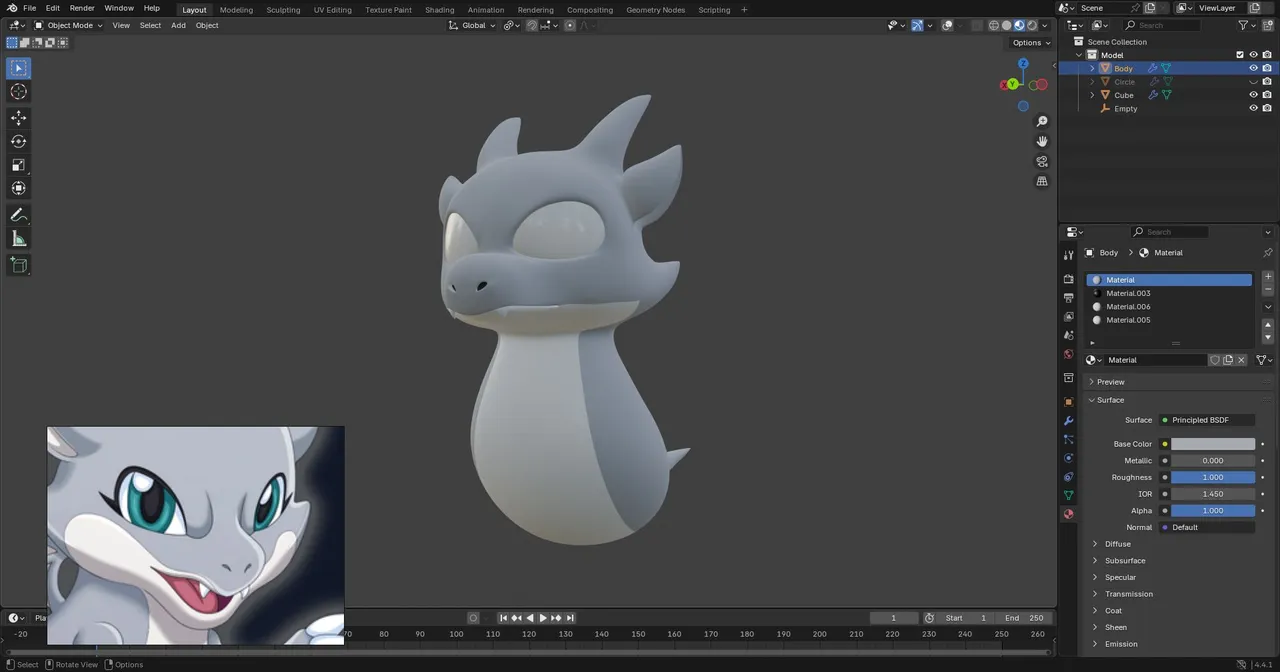
Task: Open the File menu
Action: [x=30, y=8]
